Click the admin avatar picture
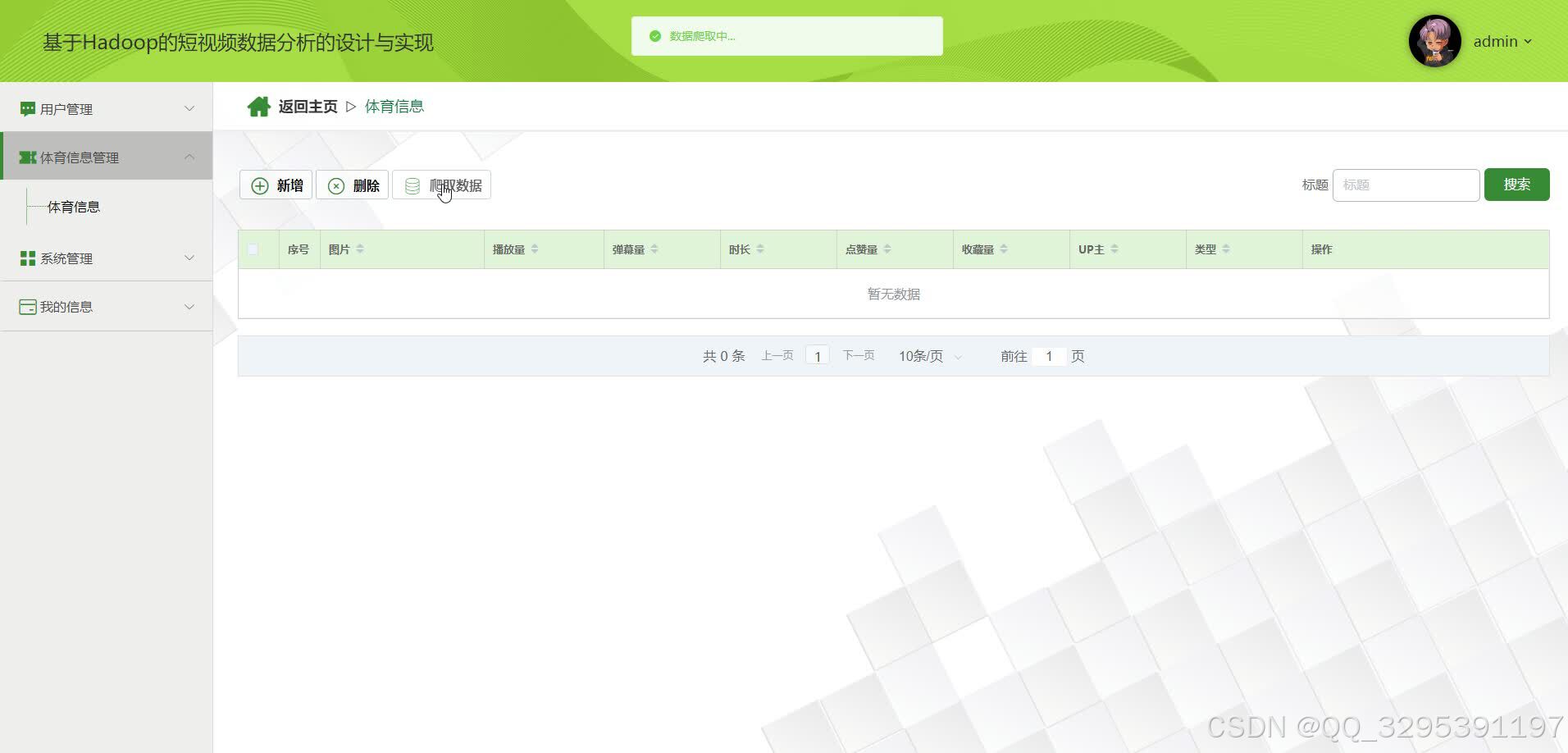The width and height of the screenshot is (1568, 753). 1435,41
